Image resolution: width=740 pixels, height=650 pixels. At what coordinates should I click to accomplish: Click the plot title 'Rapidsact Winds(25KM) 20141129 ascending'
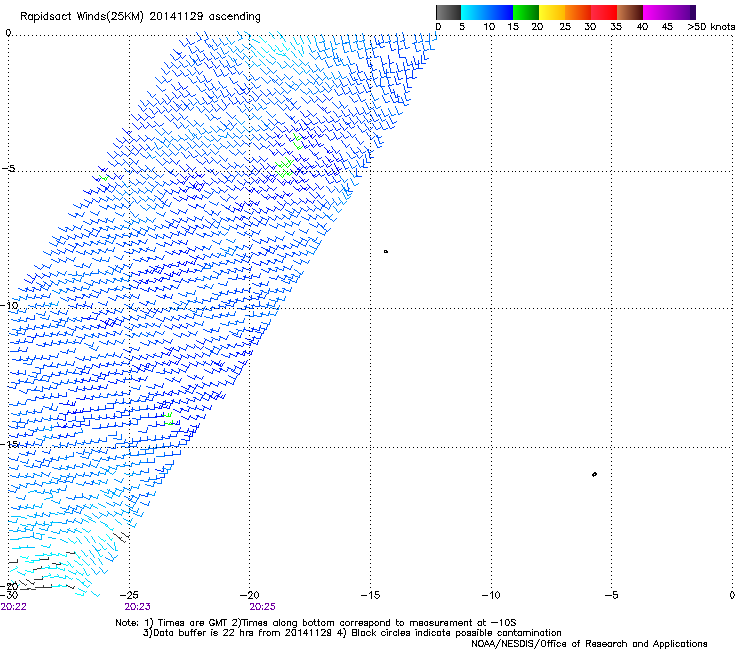(140, 17)
